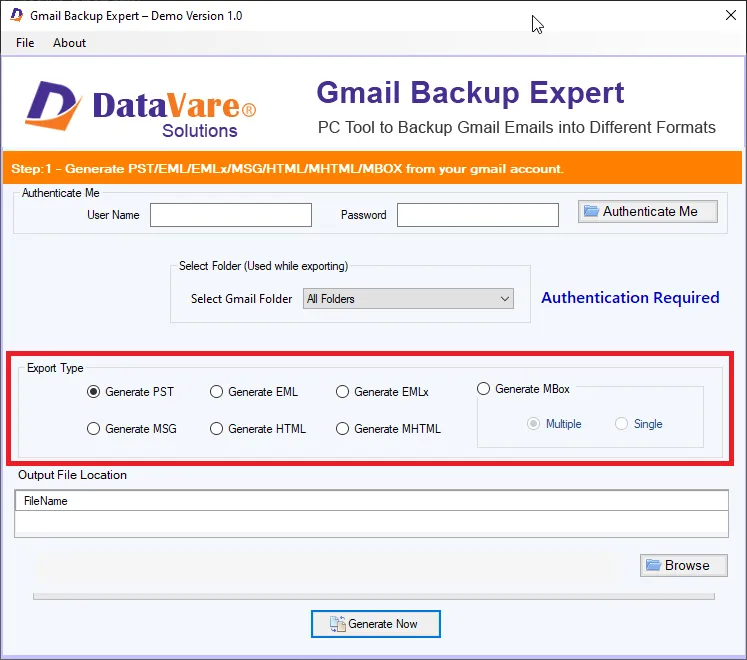Click the DataVare Solutions logo
Image resolution: width=747 pixels, height=660 pixels.
pyautogui.click(x=141, y=109)
